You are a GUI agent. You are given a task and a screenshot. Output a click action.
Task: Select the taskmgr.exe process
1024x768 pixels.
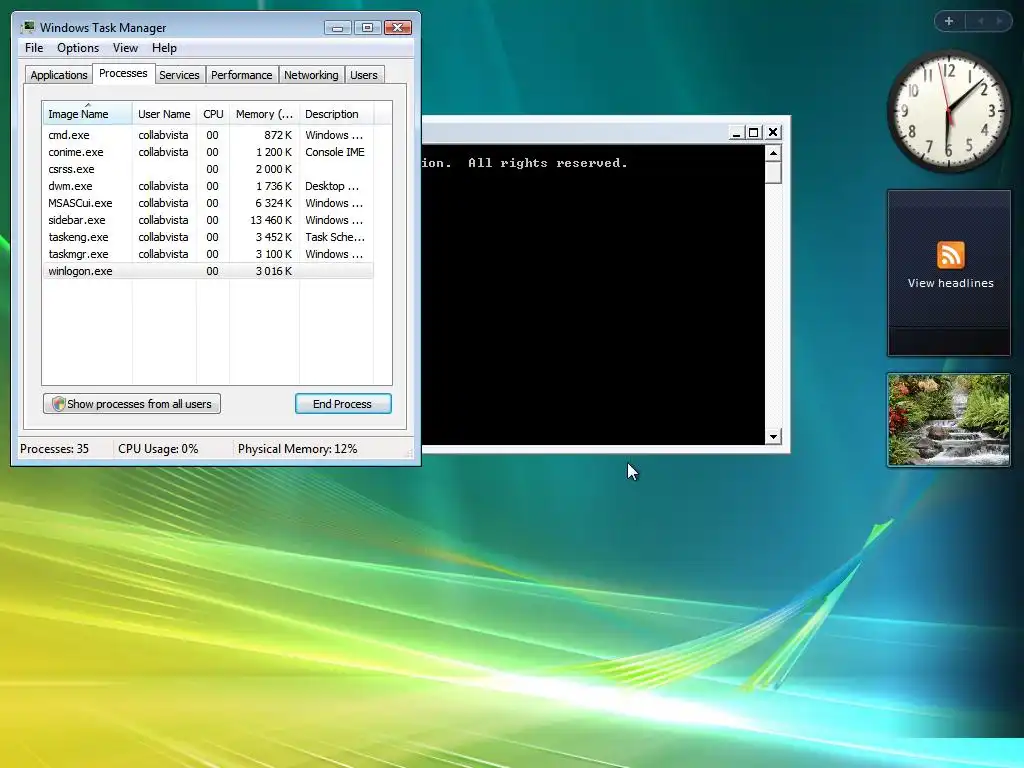(x=208, y=254)
